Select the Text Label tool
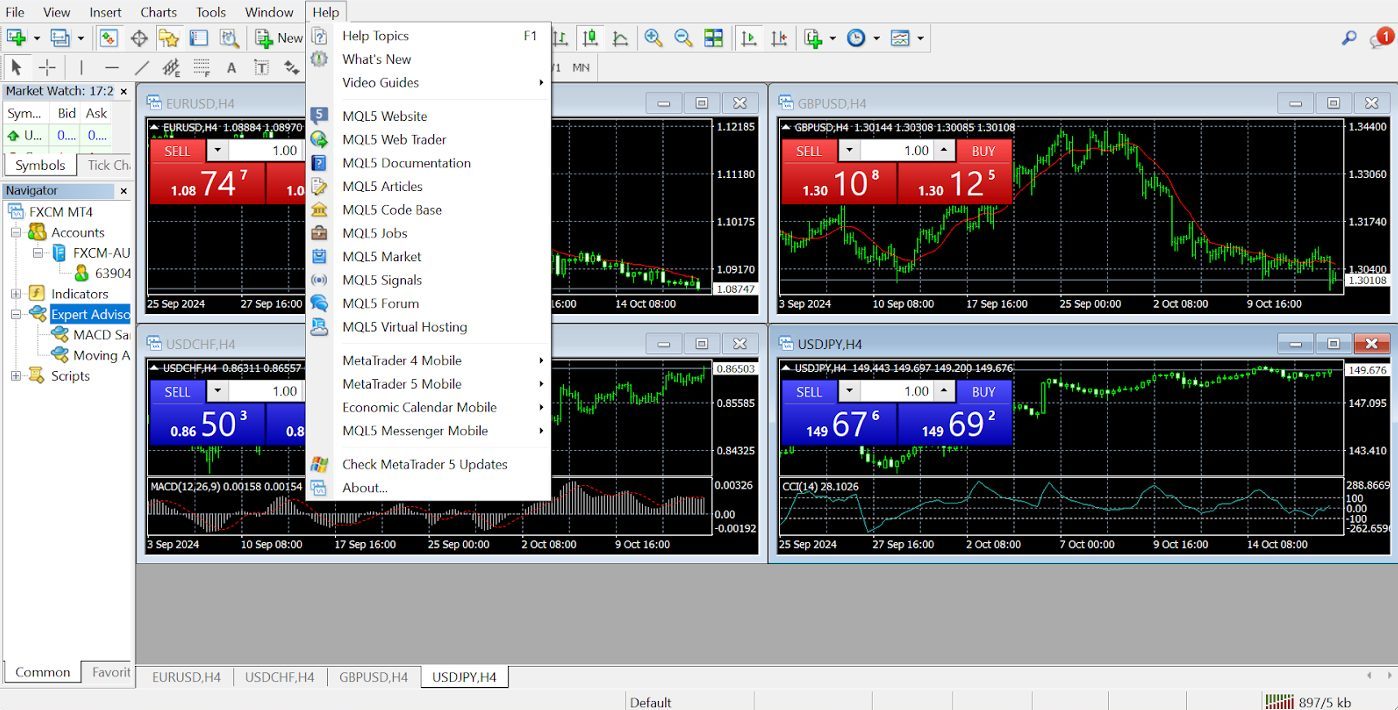1398x710 pixels. point(261,68)
